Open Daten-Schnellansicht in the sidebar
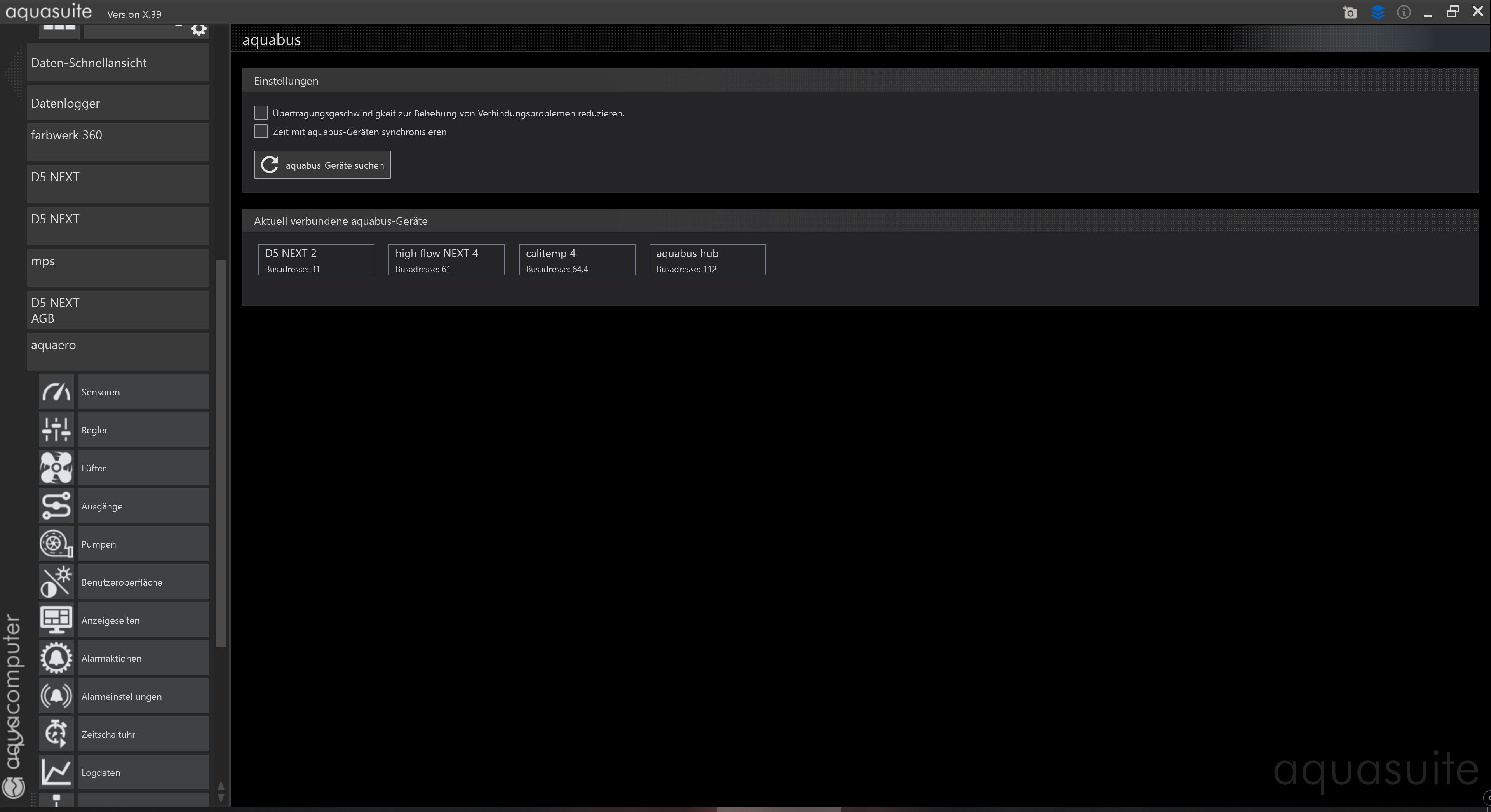Screen dimensions: 1491x812 click(x=118, y=63)
